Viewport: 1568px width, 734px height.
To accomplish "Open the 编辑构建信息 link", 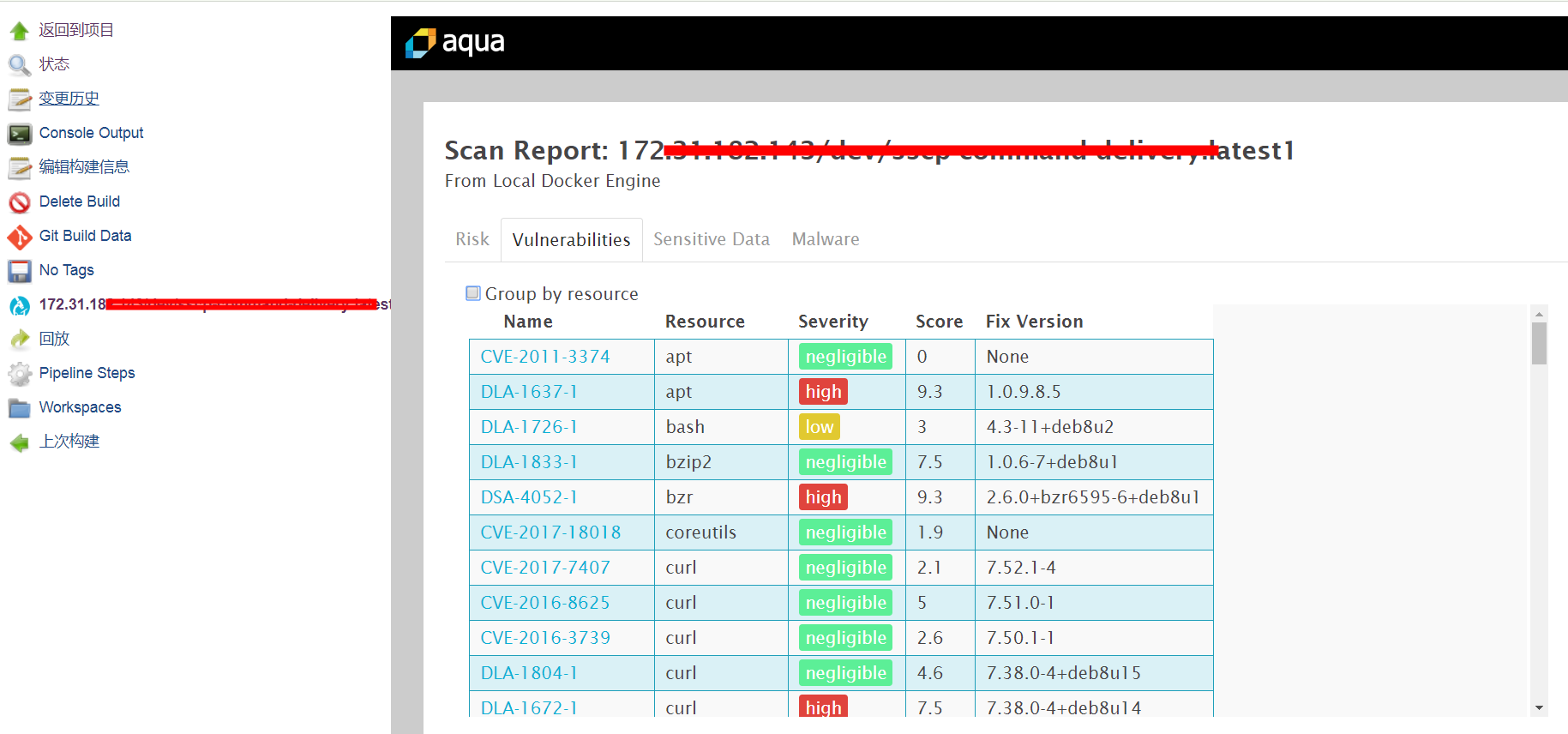I will pos(84,167).
